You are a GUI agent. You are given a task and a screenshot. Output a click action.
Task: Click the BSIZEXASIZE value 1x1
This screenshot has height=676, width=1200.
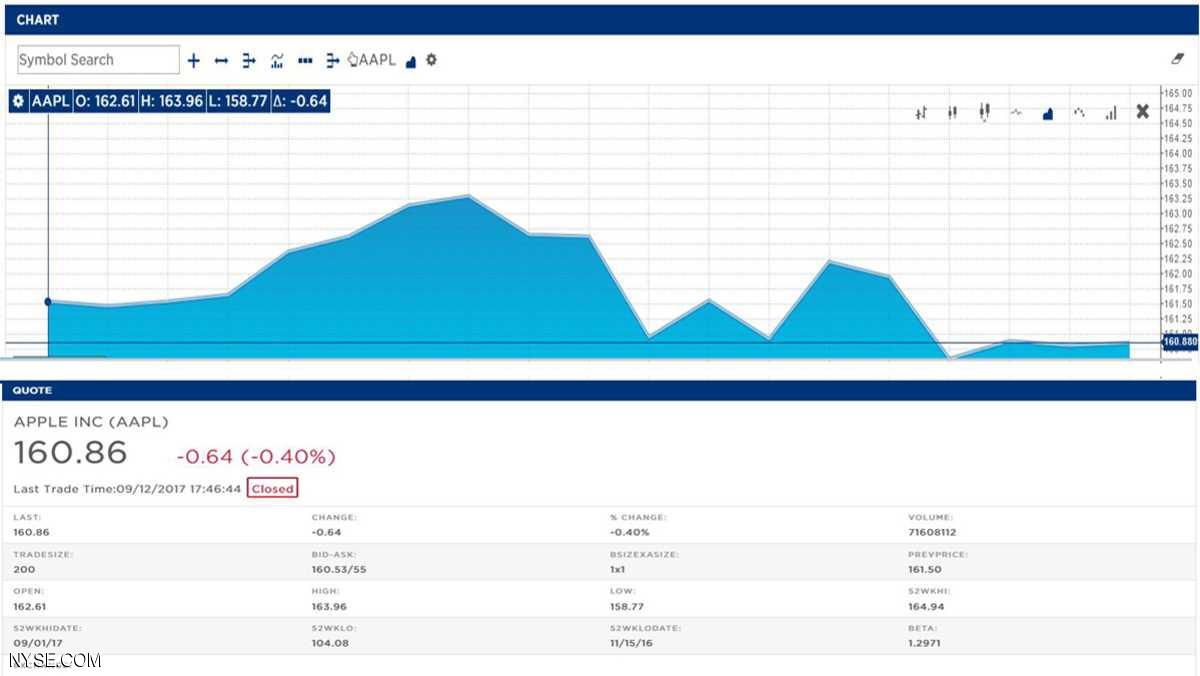coord(619,569)
